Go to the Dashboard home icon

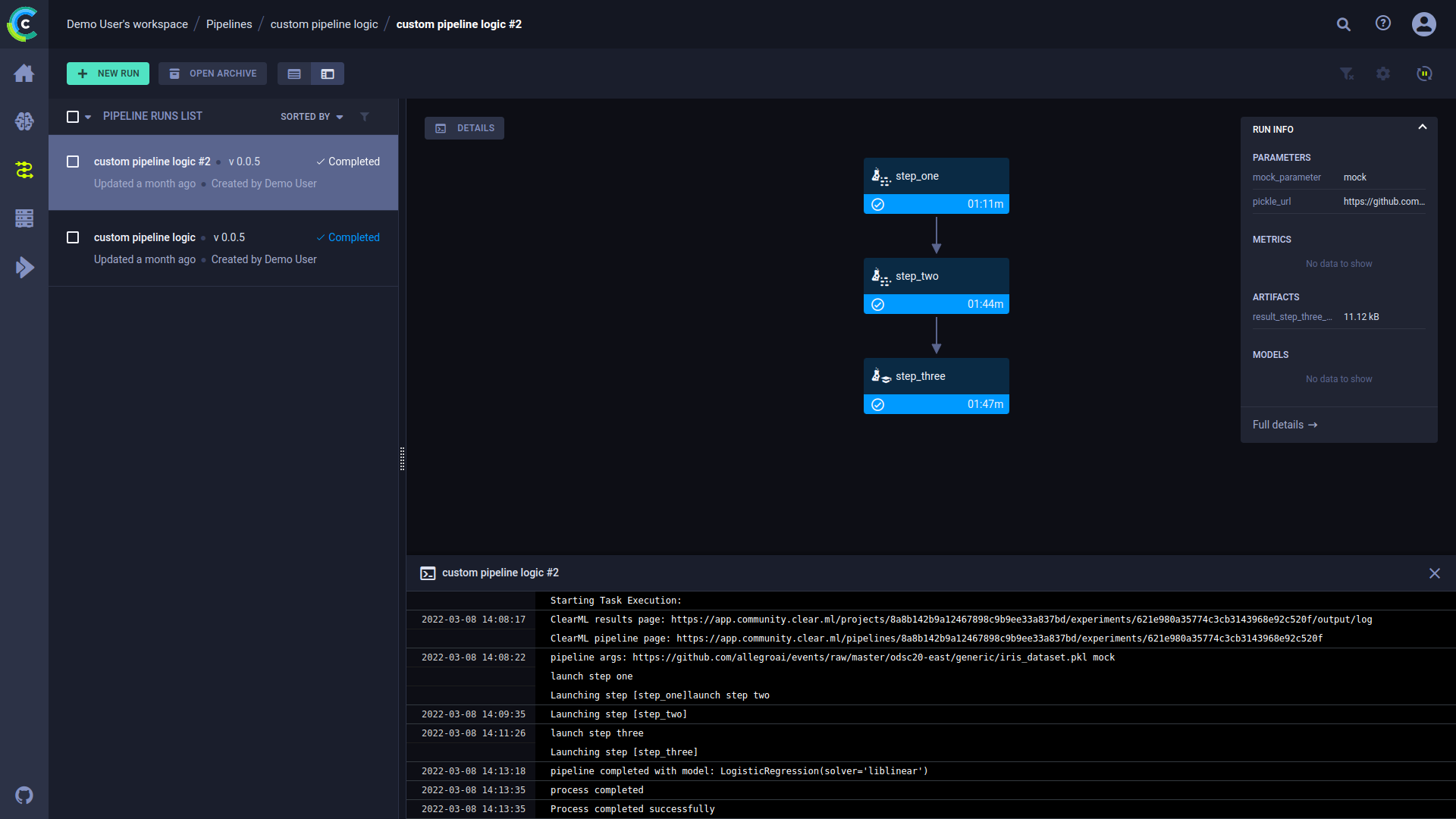point(24,74)
